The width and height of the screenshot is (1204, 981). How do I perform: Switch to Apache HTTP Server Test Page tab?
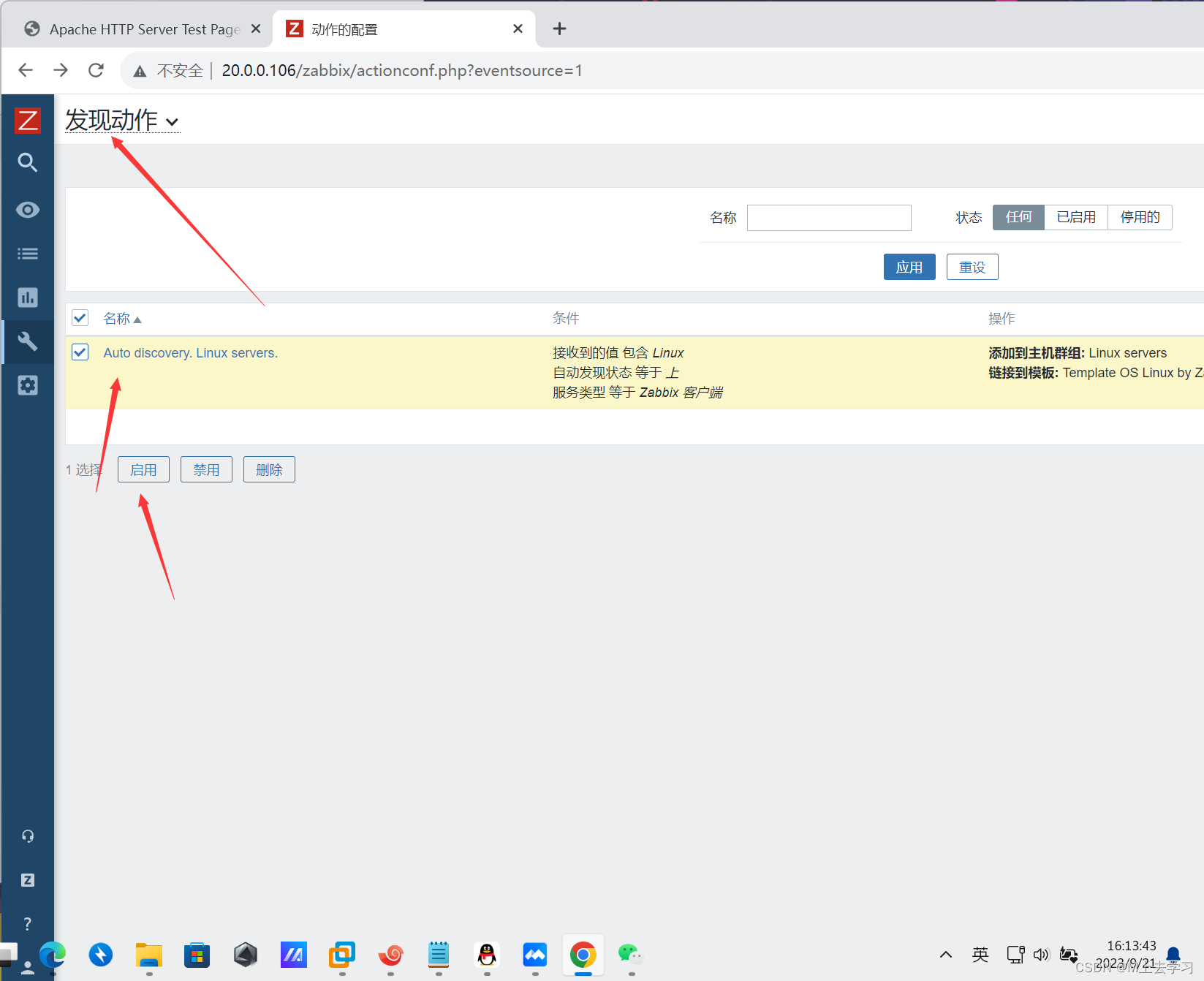(139, 29)
